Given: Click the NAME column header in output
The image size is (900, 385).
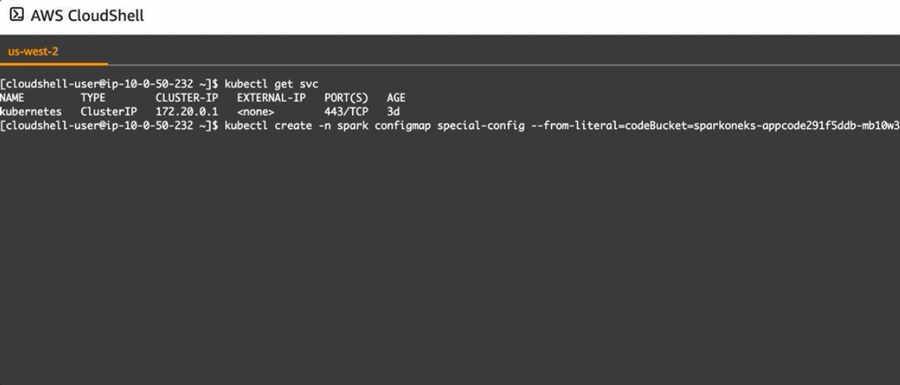Looking at the screenshot, I should pyautogui.click(x=12, y=98).
